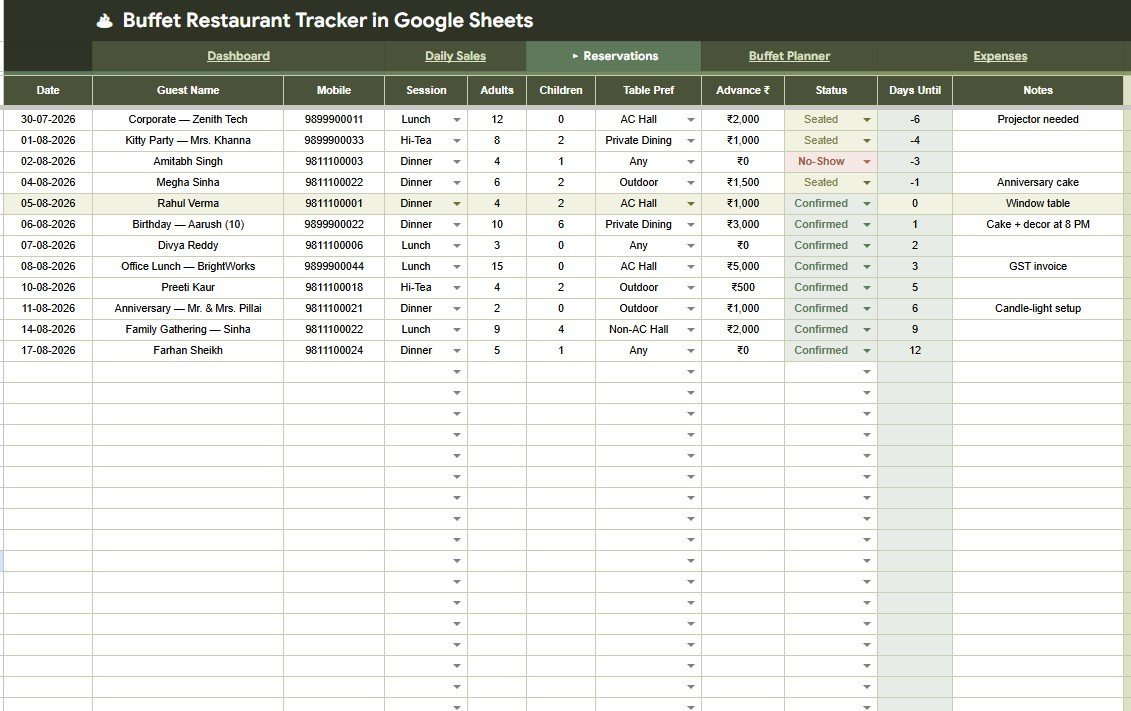Select mobile number 9899900044
Image resolution: width=1131 pixels, height=711 pixels.
(x=333, y=266)
